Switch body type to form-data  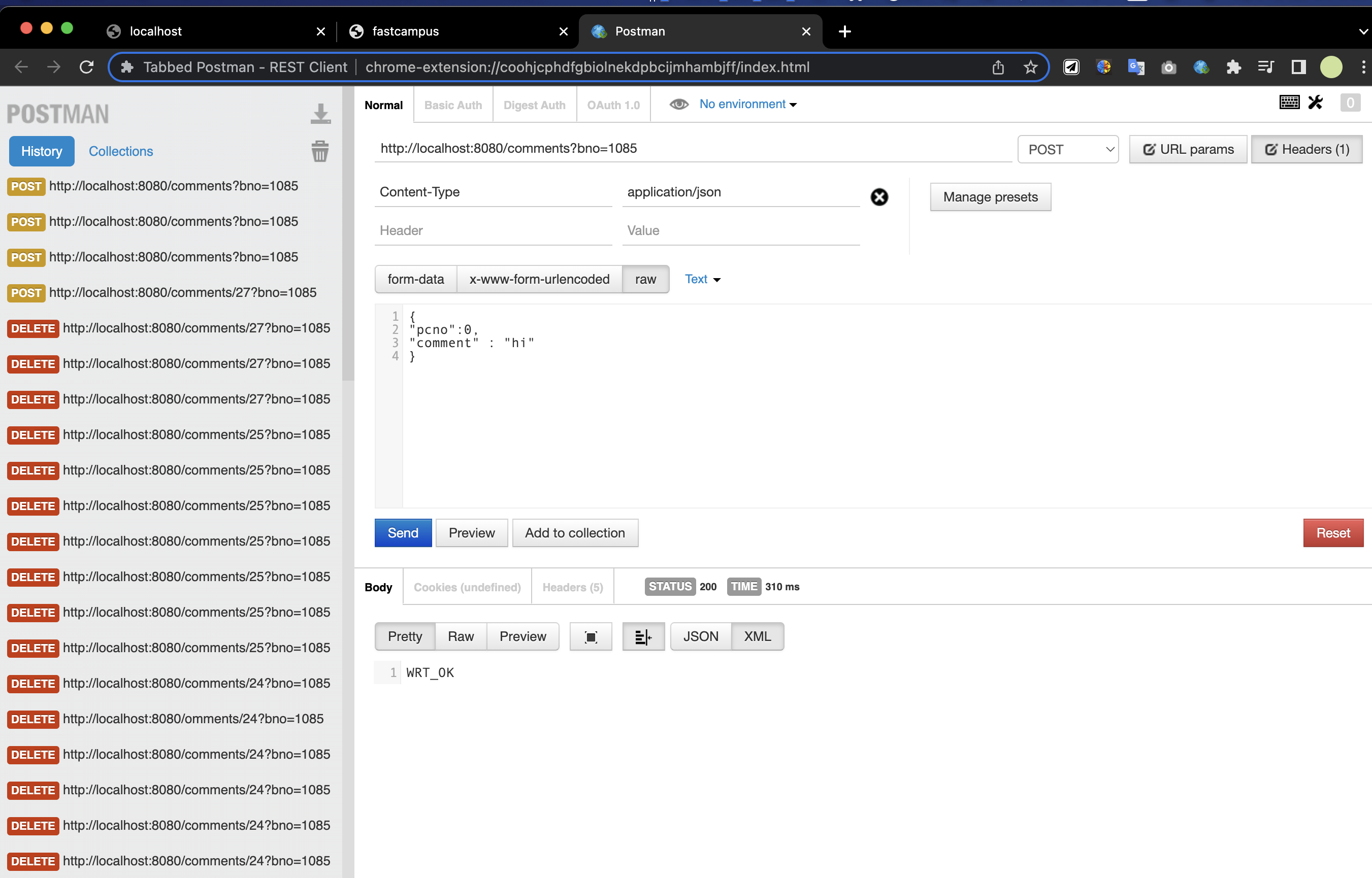416,279
